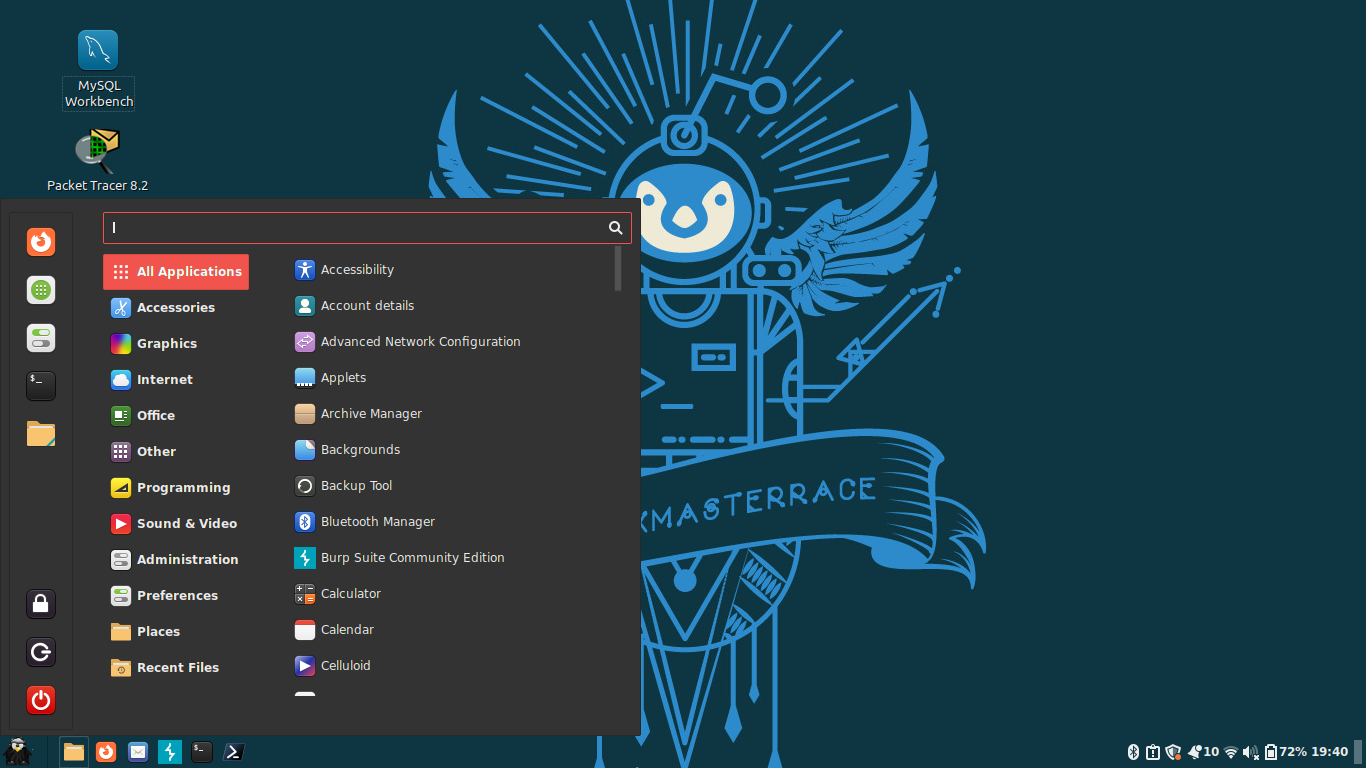Screen dimensions: 1366x768
Task: Click the search magnifier icon in the menu
Action: [x=616, y=228]
